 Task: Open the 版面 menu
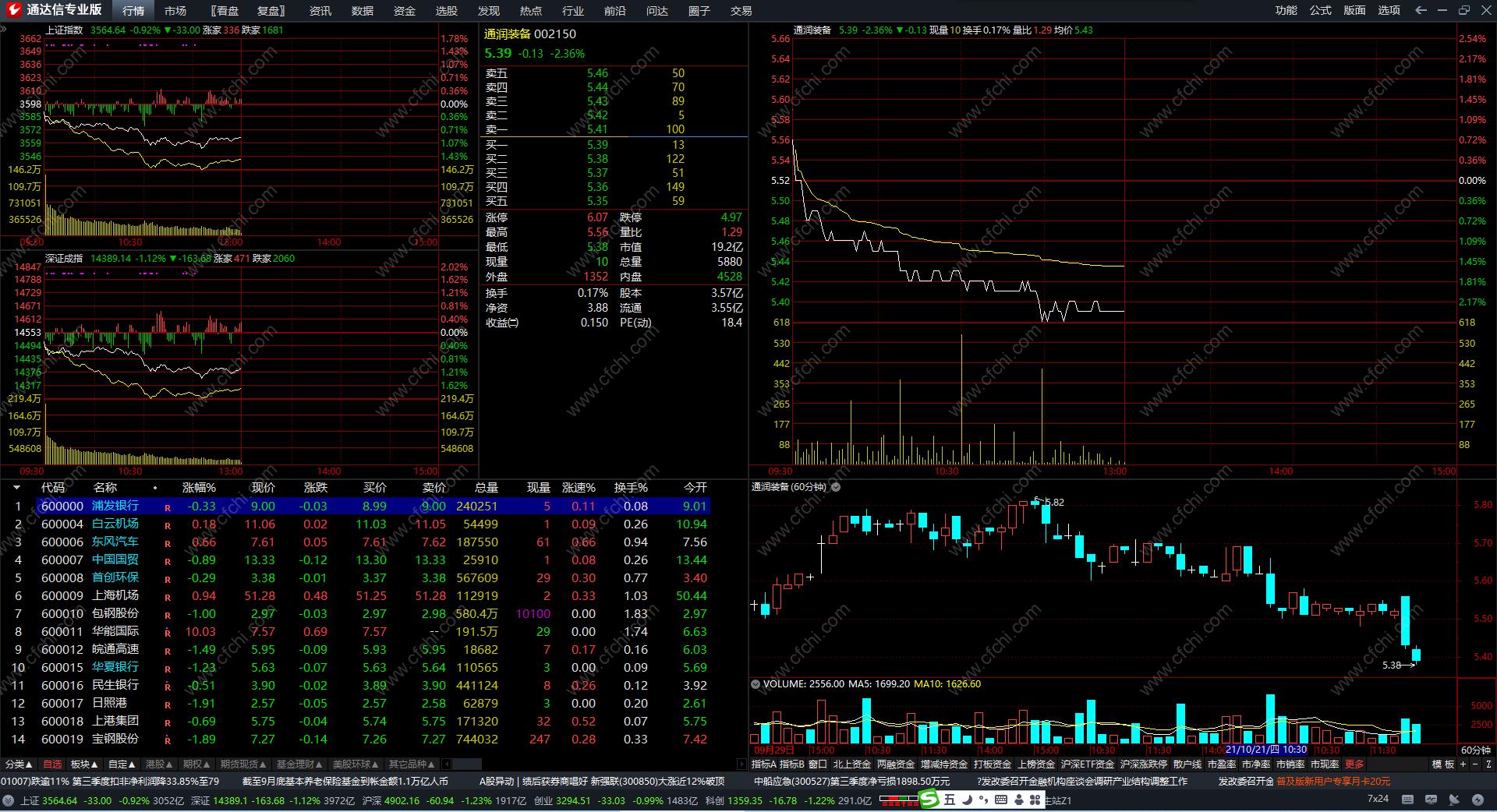(x=1355, y=10)
